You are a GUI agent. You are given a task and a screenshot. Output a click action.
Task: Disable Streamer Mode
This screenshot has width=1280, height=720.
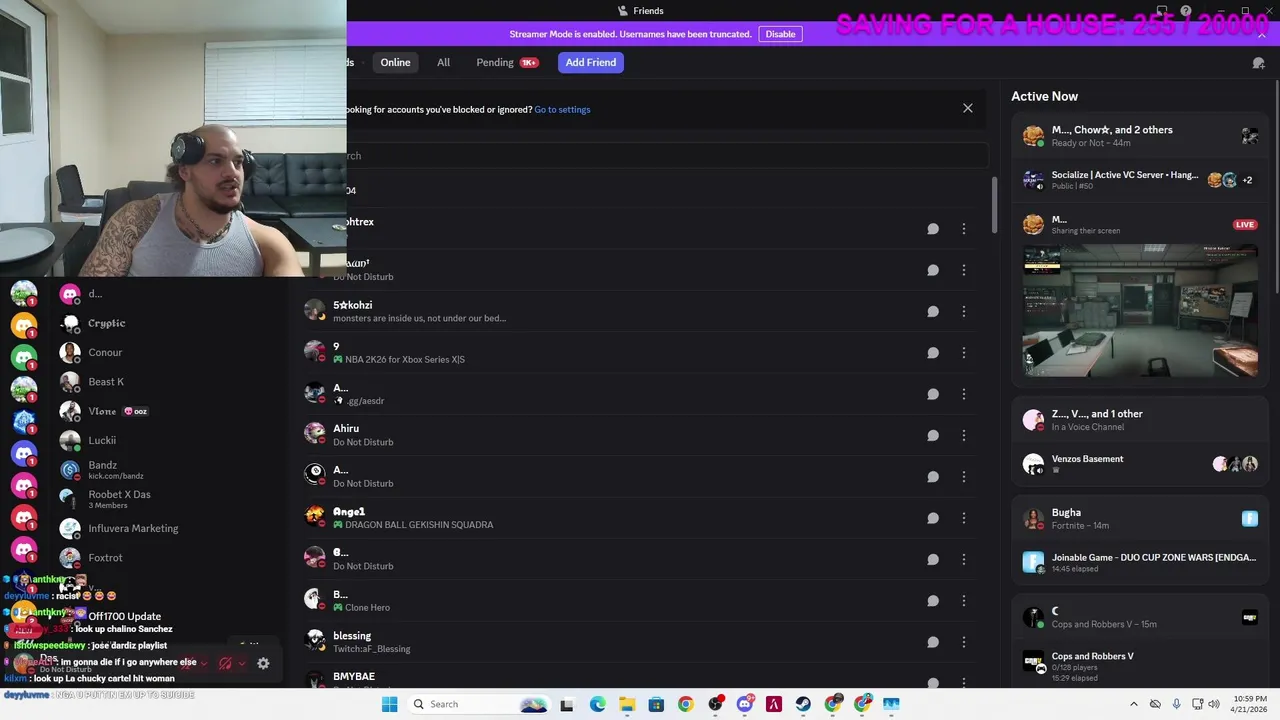(780, 34)
